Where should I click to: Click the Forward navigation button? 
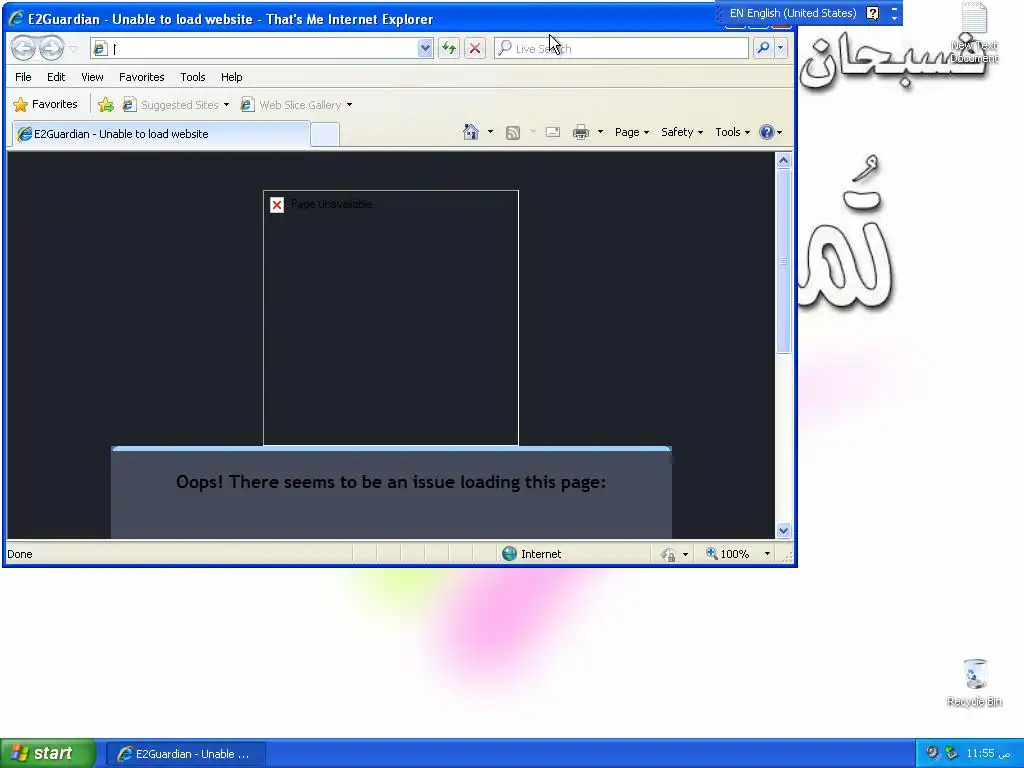52,48
